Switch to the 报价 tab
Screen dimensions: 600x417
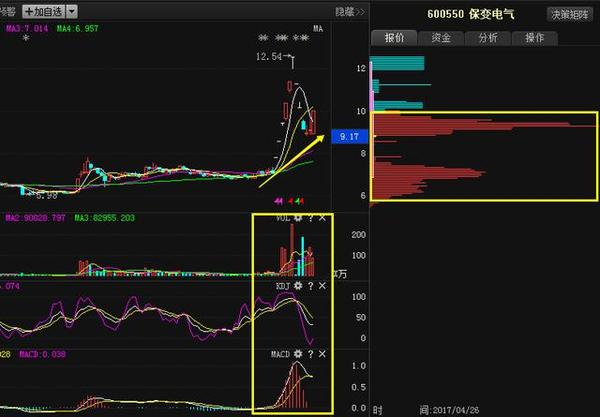pos(394,38)
